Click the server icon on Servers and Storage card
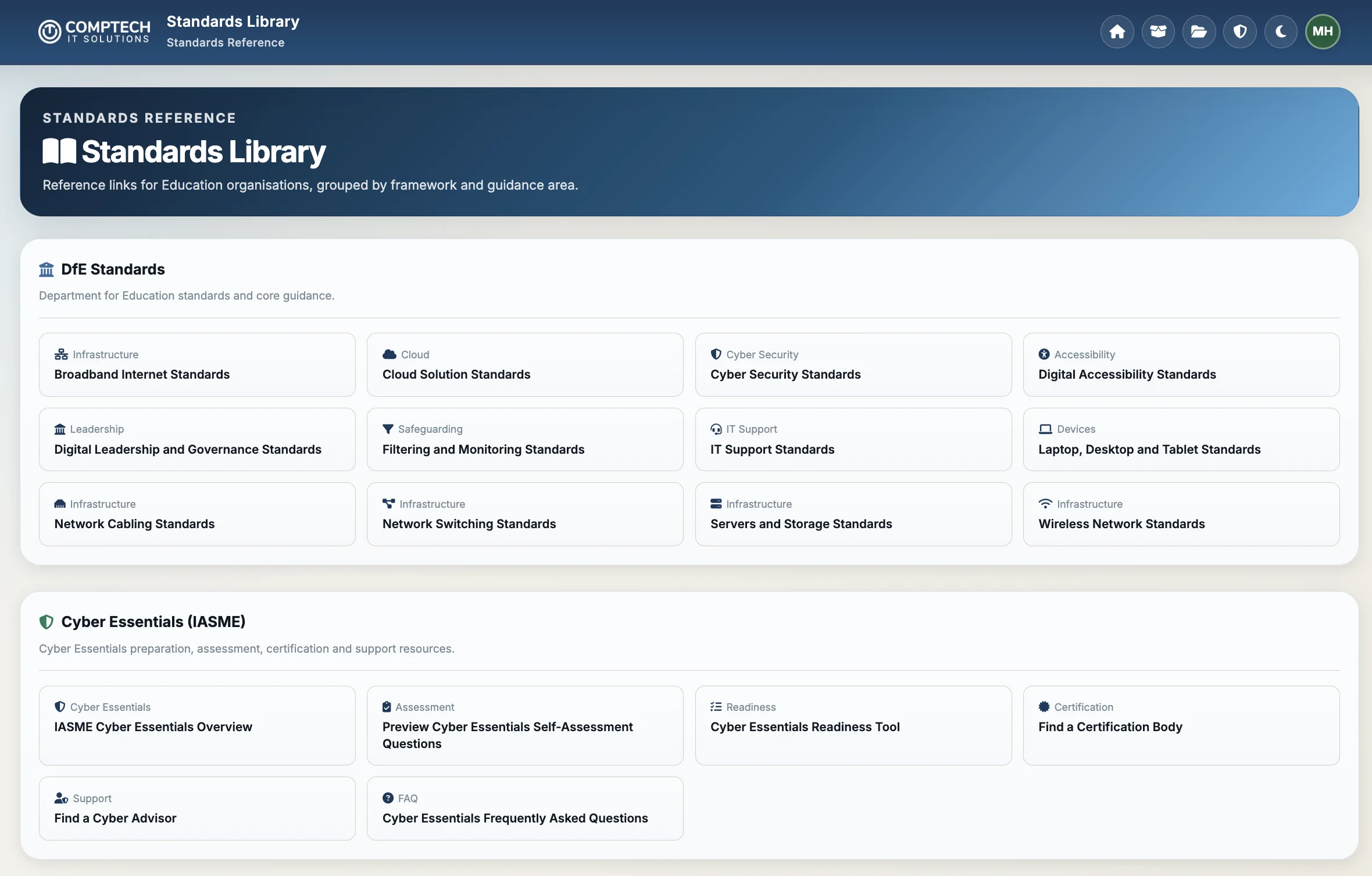 tap(716, 504)
